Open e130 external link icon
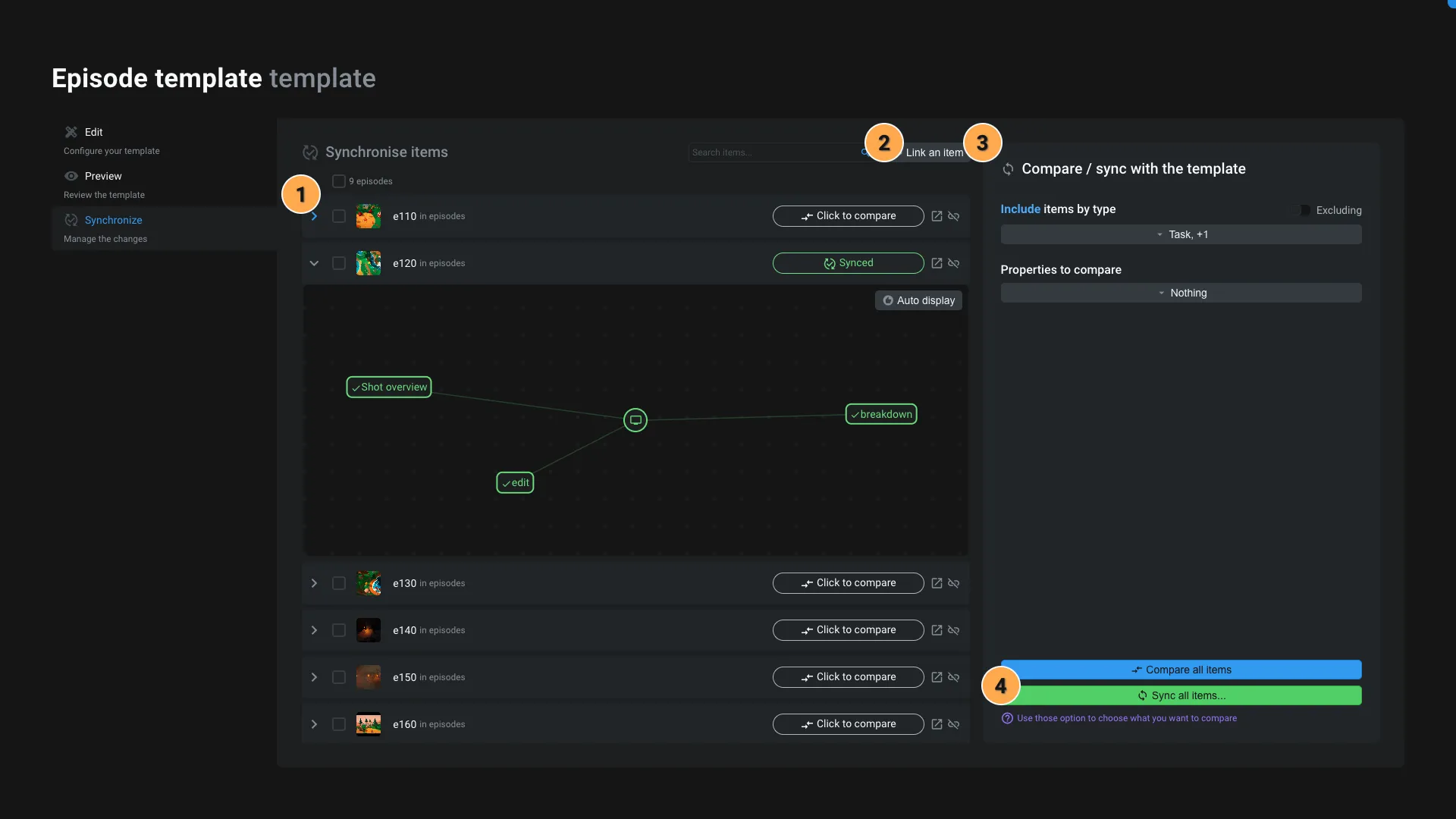This screenshot has height=819, width=1456. [x=937, y=583]
